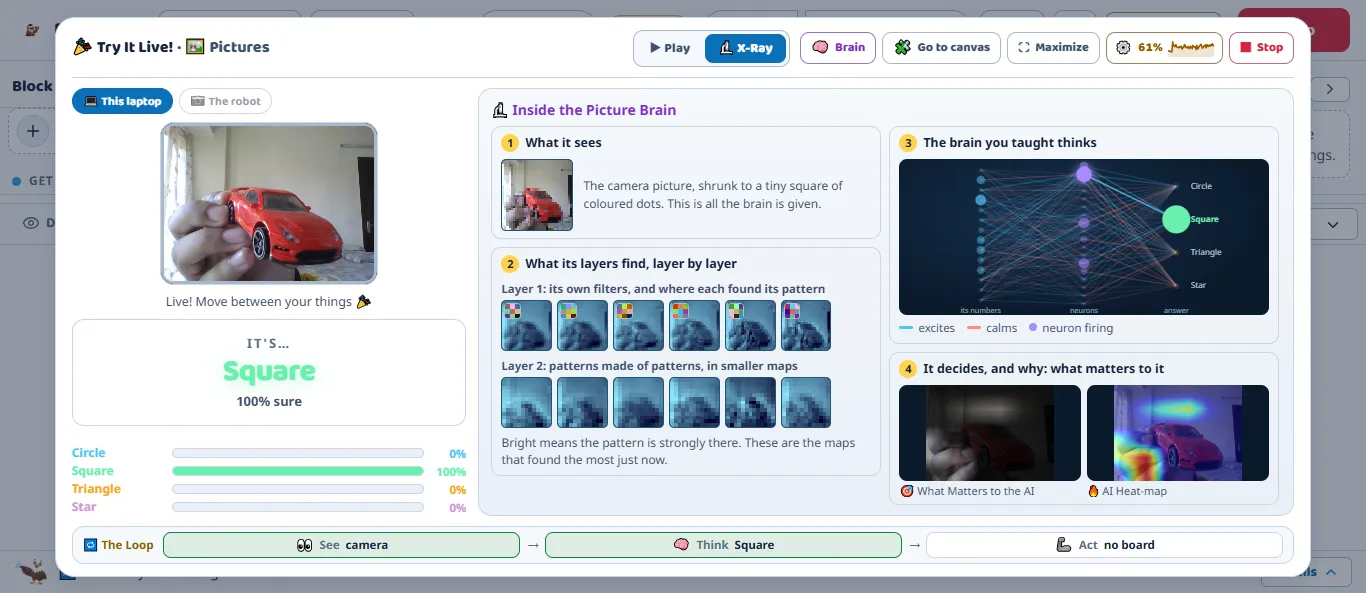Select the X-Ray mode toggle
The image size is (1366, 593).
tap(746, 48)
